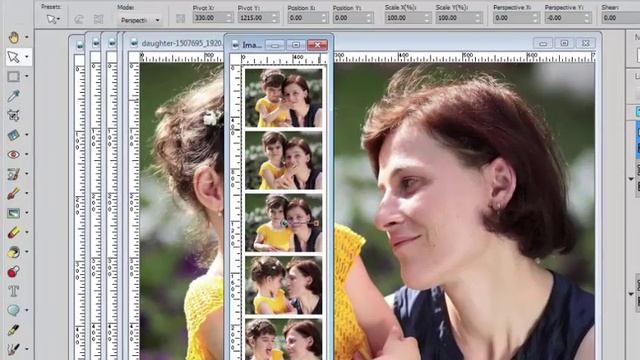
Task: Select the Dropper tool
Action: (13, 96)
